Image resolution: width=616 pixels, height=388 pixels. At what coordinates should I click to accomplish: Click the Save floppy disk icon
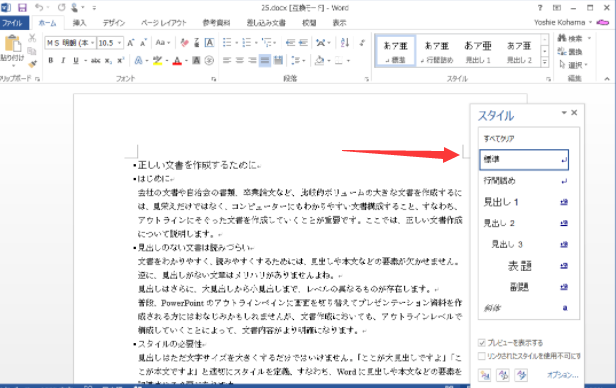point(22,7)
